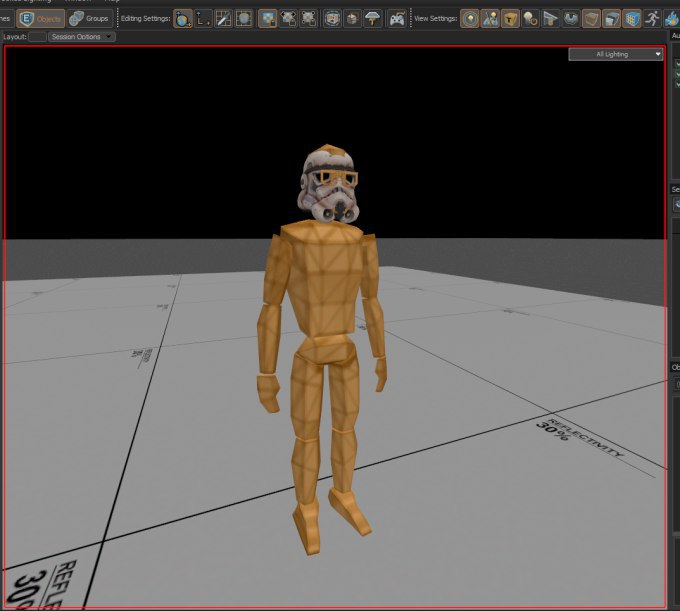This screenshot has width=680, height=611.
Task: Select the trooper helmet in the viewport
Action: point(330,184)
